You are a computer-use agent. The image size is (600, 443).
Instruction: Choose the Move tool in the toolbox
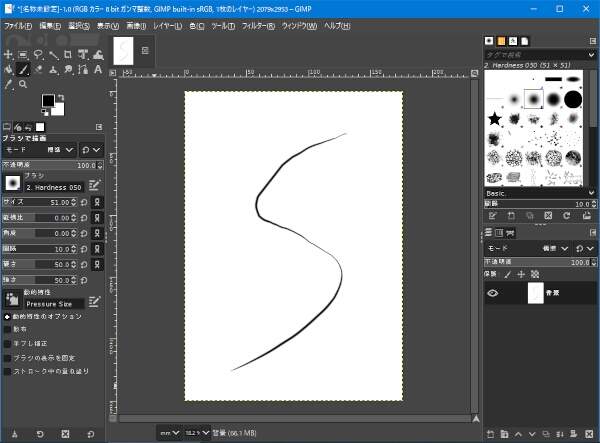coord(9,54)
